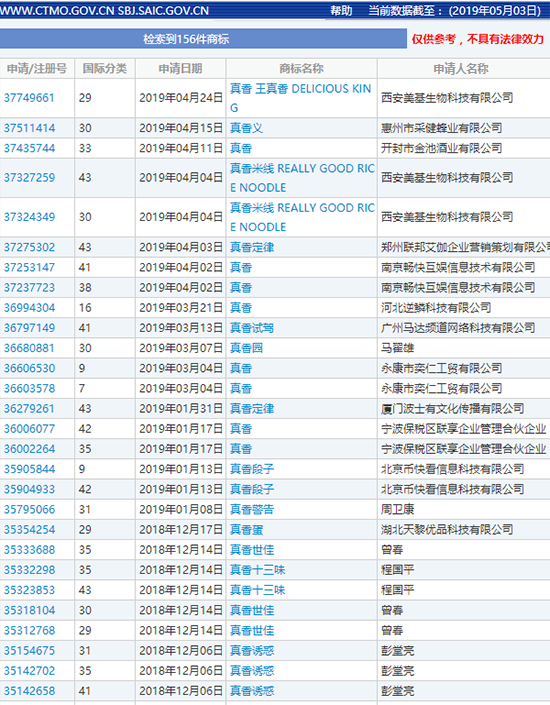Open registration number 35905844
This screenshot has width=550, height=705.
[29, 469]
